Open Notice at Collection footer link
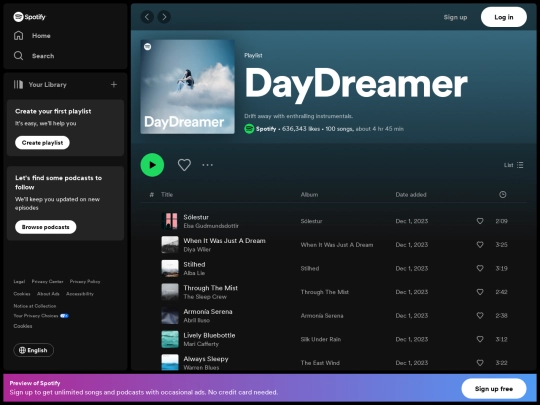Image resolution: width=540 pixels, height=405 pixels. tap(35, 306)
